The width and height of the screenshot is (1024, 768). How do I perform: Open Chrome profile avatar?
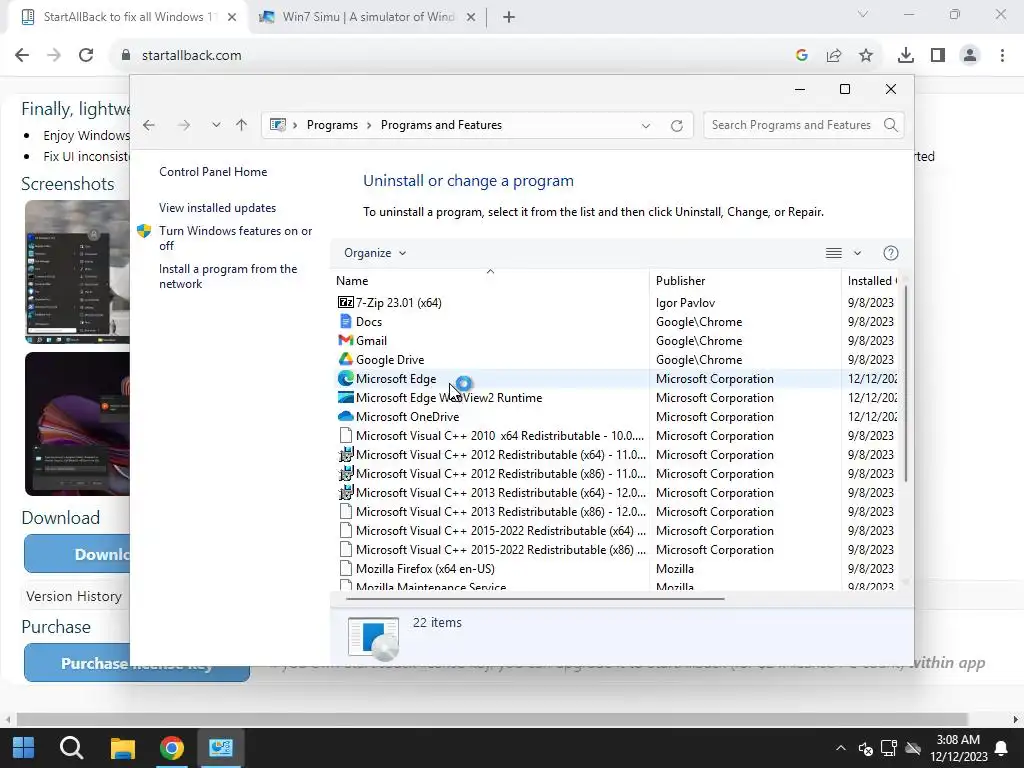pyautogui.click(x=970, y=56)
